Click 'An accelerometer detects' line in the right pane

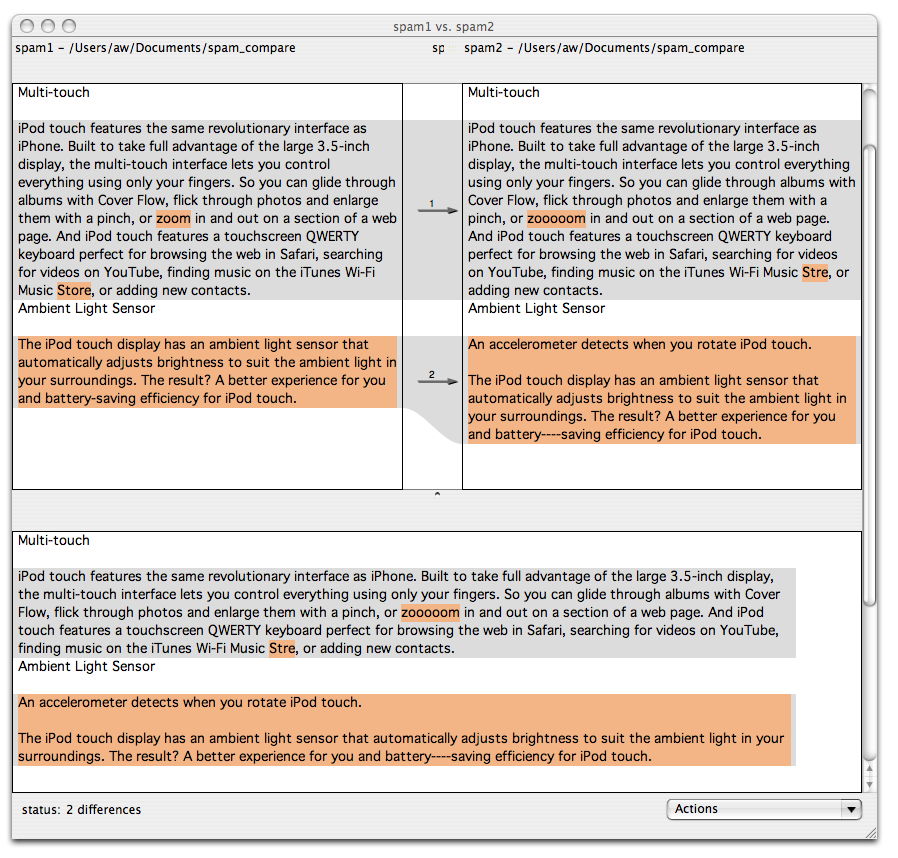click(x=640, y=344)
